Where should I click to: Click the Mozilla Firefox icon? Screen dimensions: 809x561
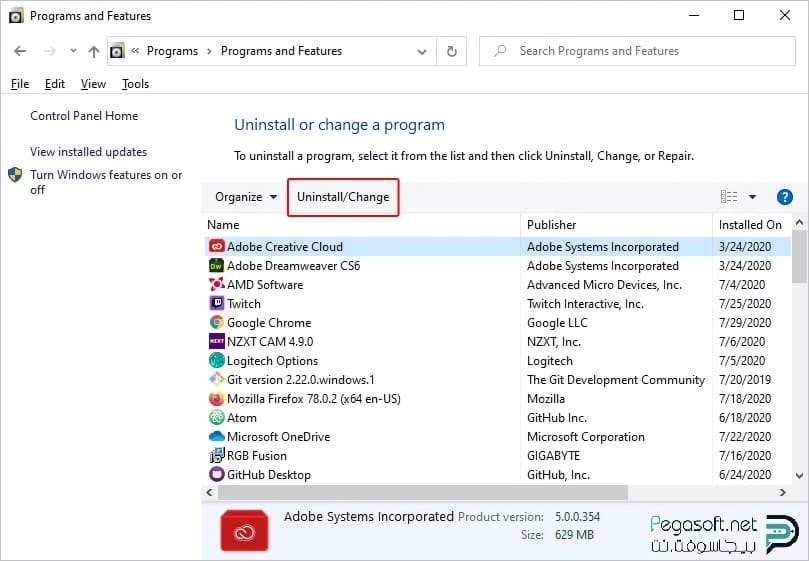216,399
